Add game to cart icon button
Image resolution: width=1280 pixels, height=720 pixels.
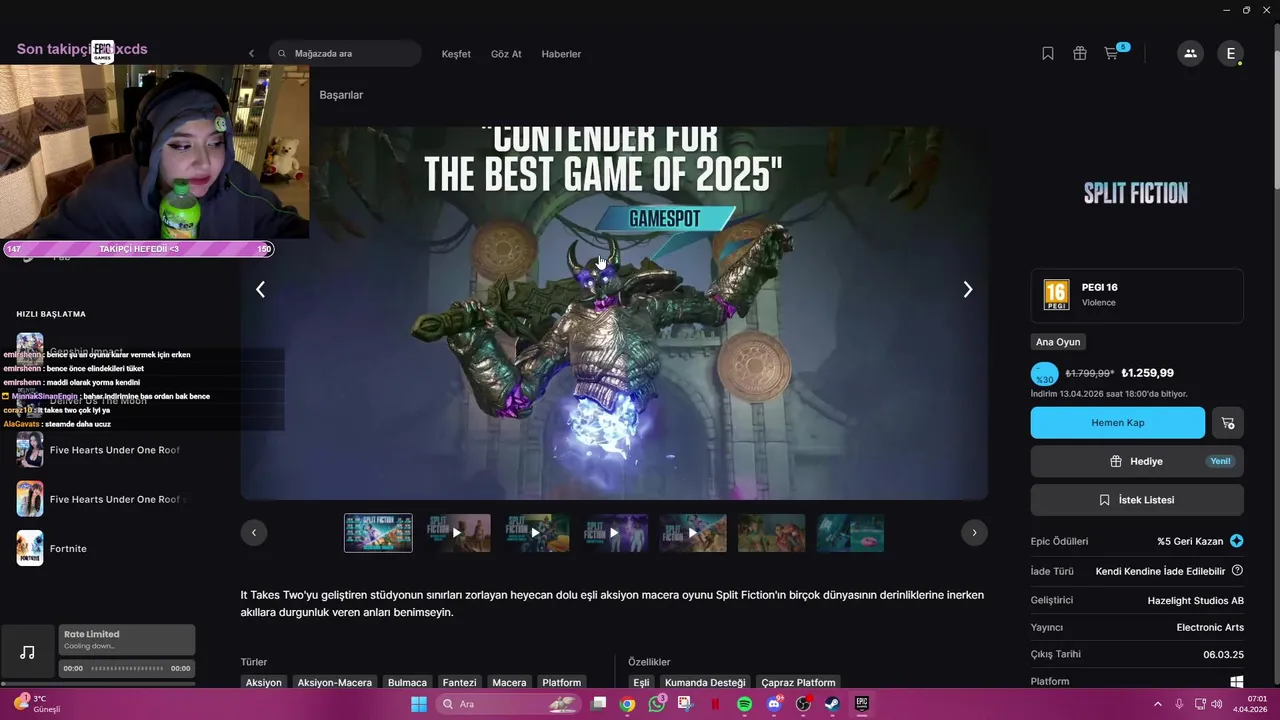pyautogui.click(x=1228, y=423)
